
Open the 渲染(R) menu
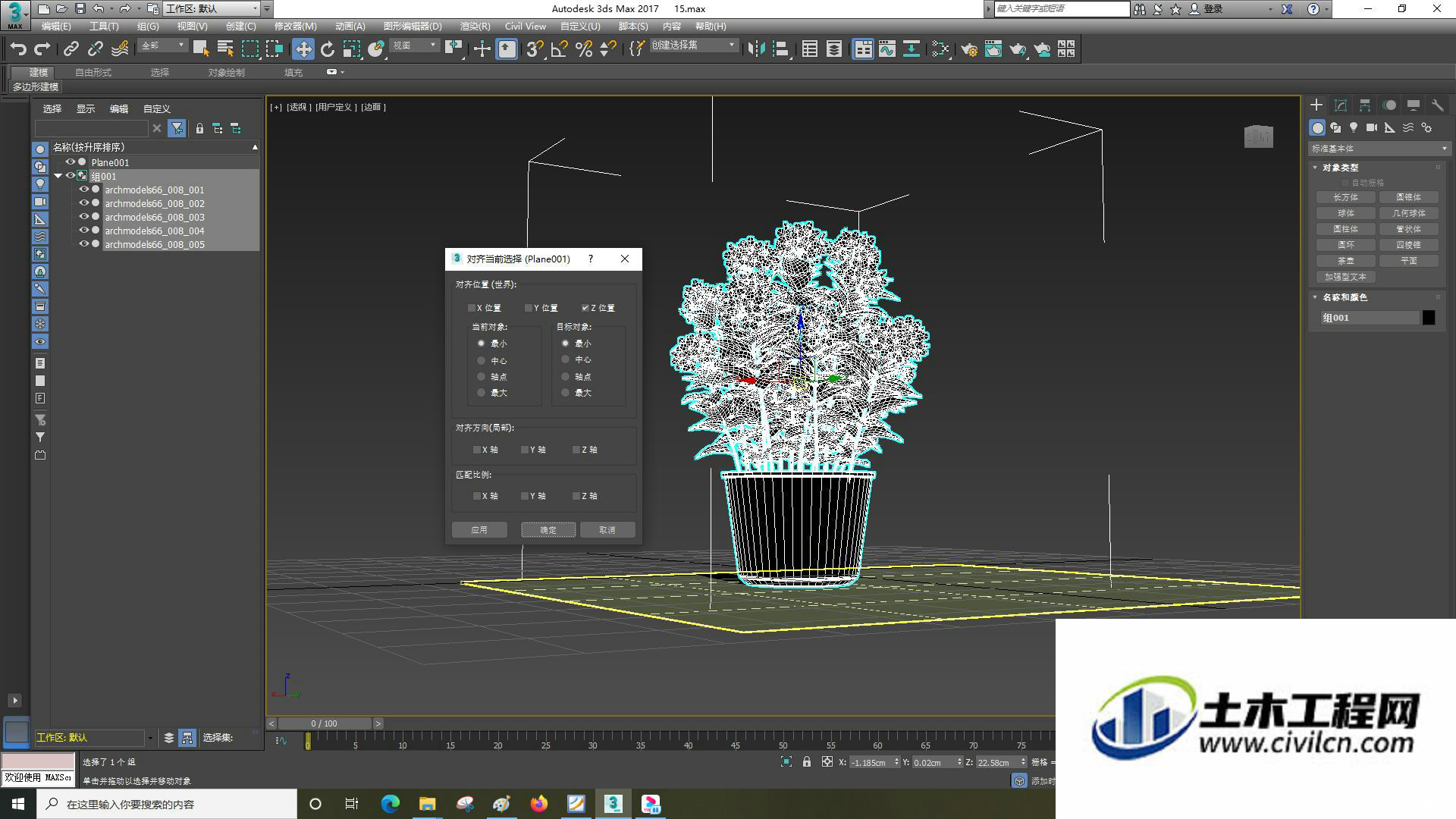475,27
